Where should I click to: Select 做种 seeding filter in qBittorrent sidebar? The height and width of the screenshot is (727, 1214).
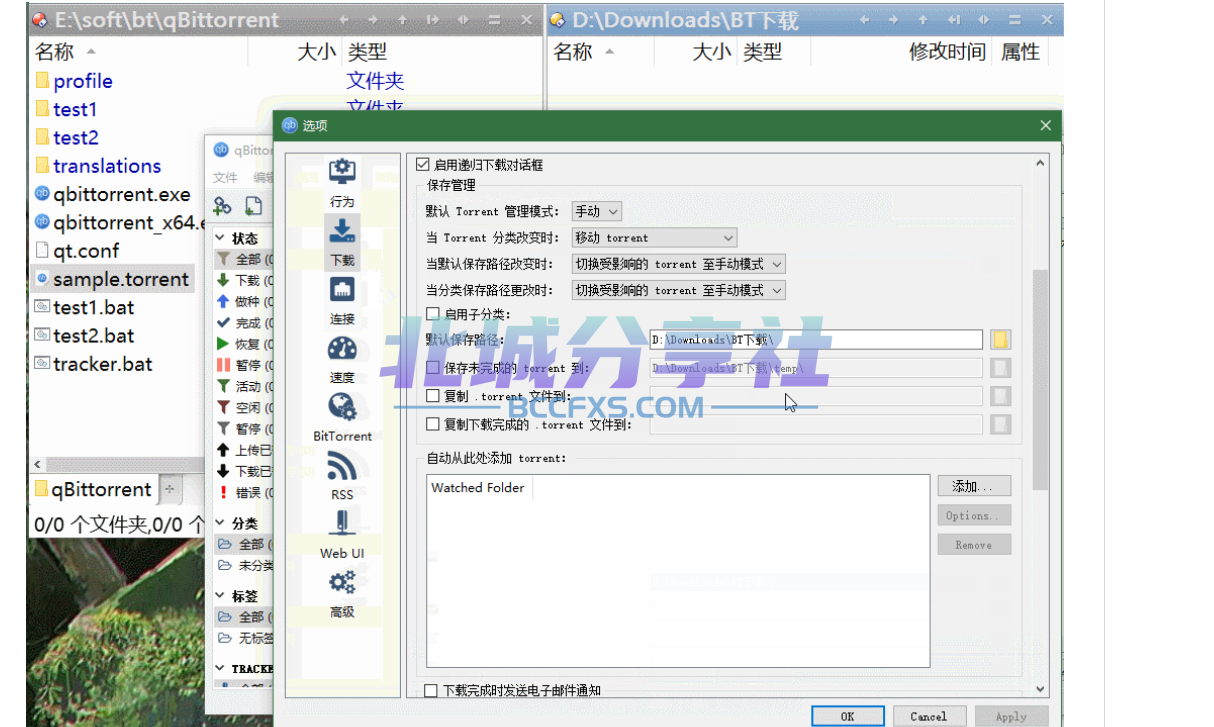245,301
